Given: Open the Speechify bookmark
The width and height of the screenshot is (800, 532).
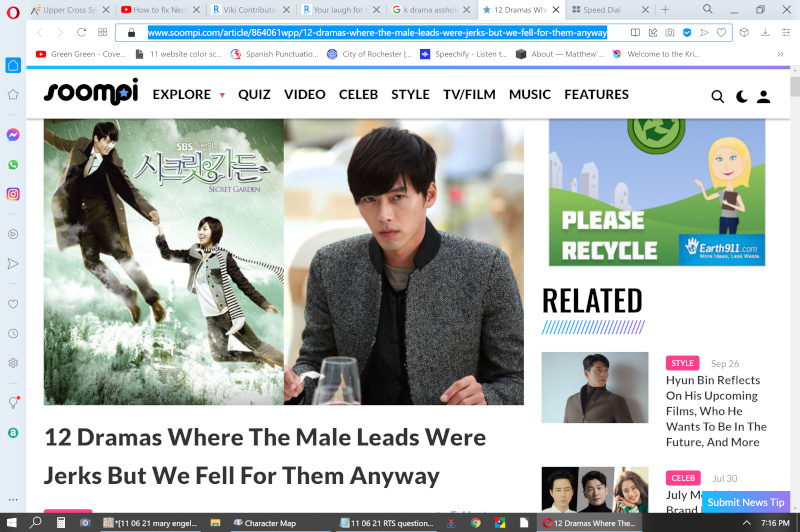Looking at the screenshot, I should (464, 54).
